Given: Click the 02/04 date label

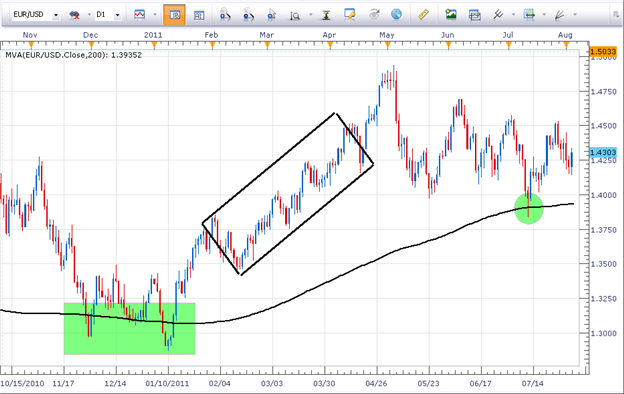Looking at the screenshot, I should click(x=220, y=384).
